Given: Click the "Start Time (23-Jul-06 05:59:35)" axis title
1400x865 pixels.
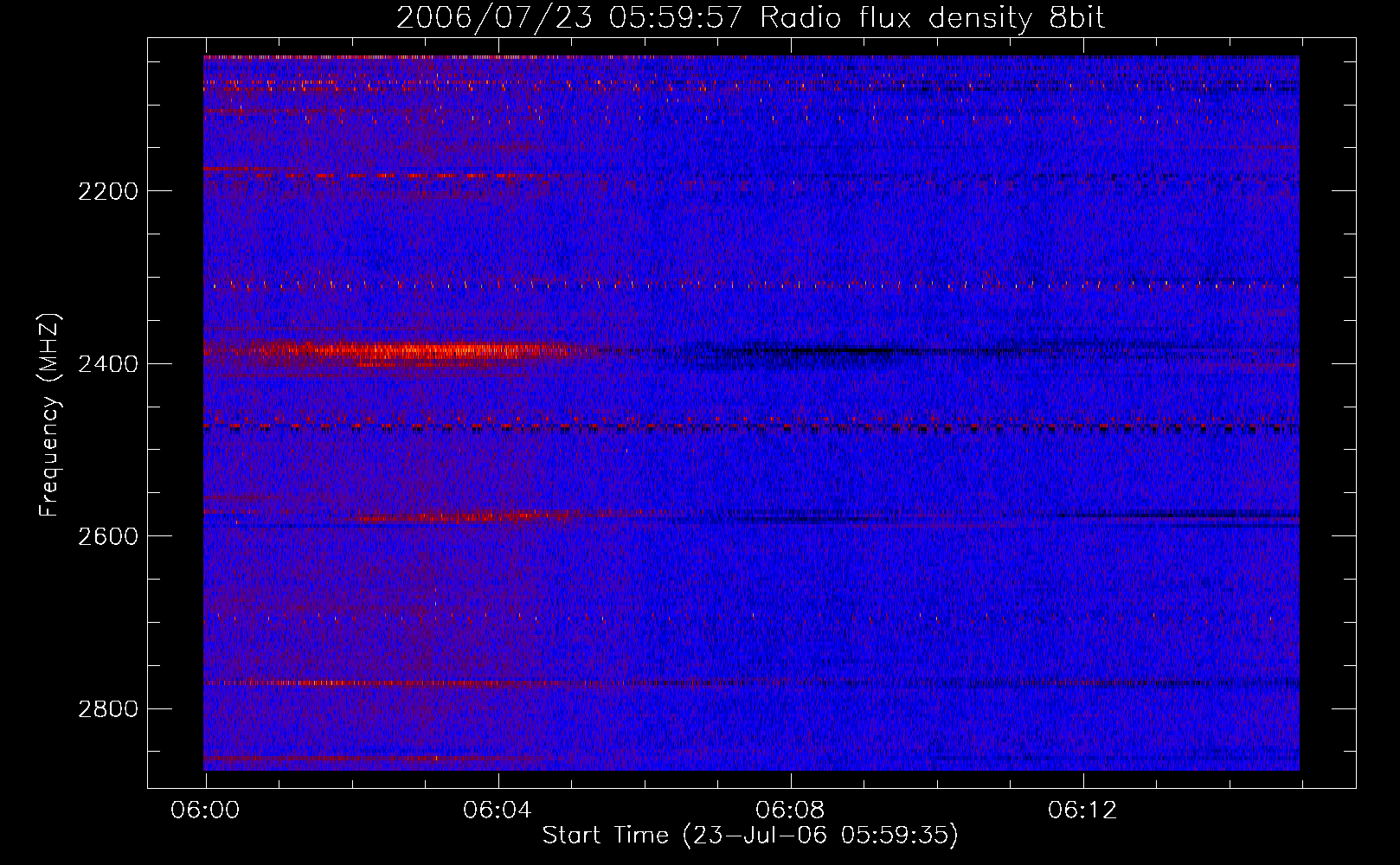Looking at the screenshot, I should click(x=750, y=836).
